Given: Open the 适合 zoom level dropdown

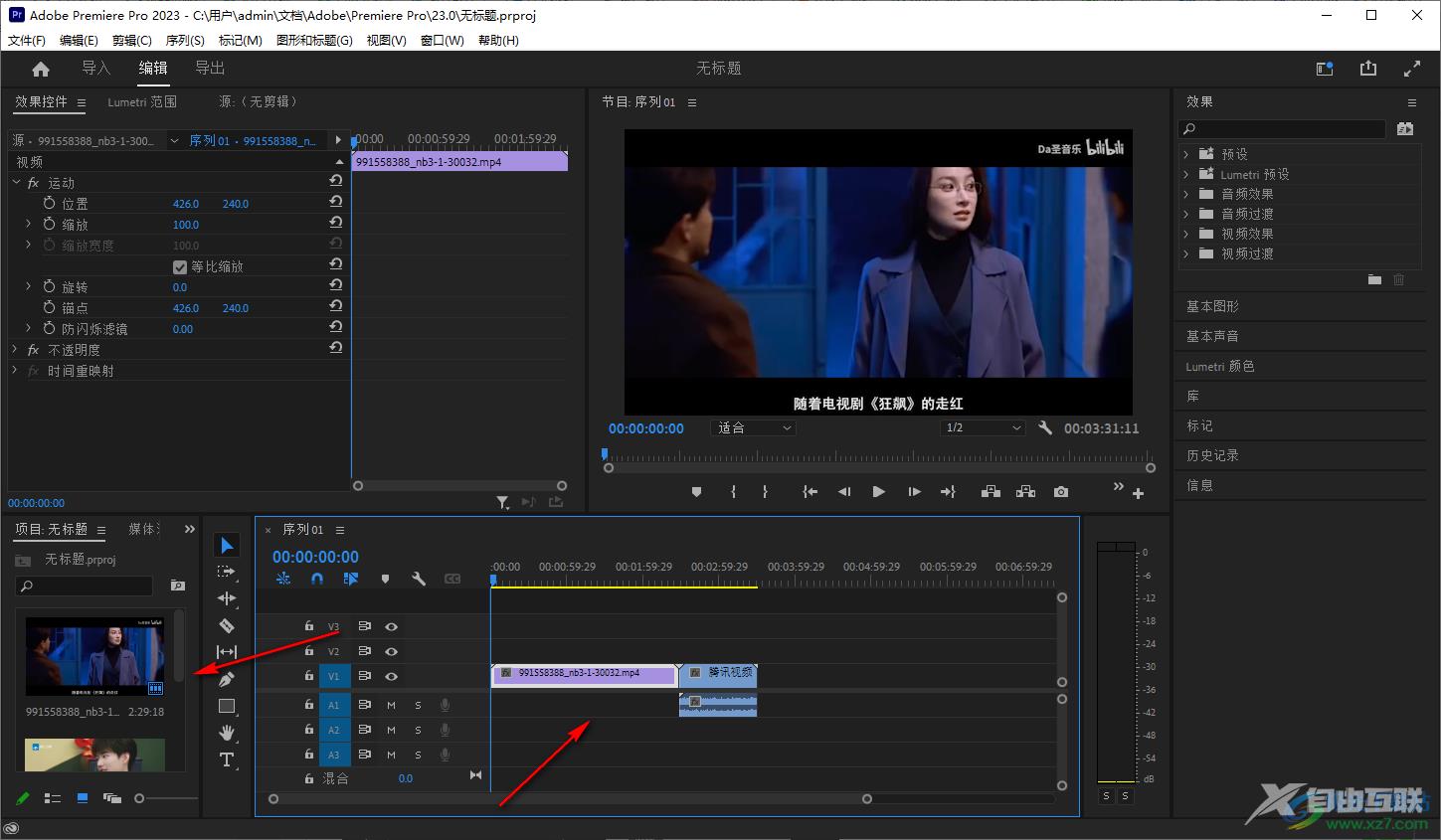Looking at the screenshot, I should pyautogui.click(x=754, y=427).
